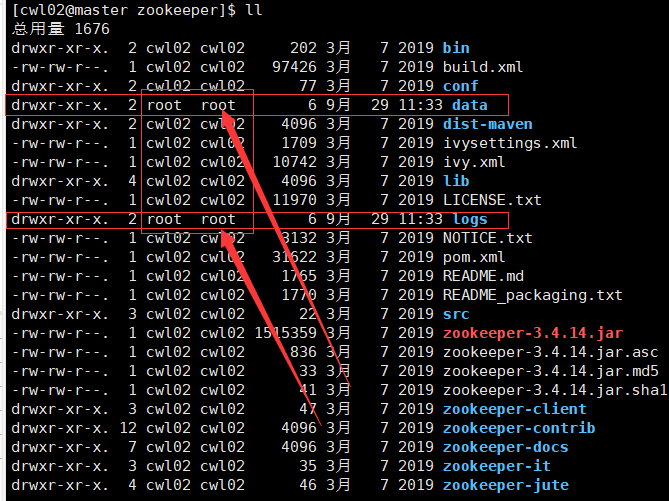Click the size 10742 of ivy.xml
669x501 pixels.
294,162
